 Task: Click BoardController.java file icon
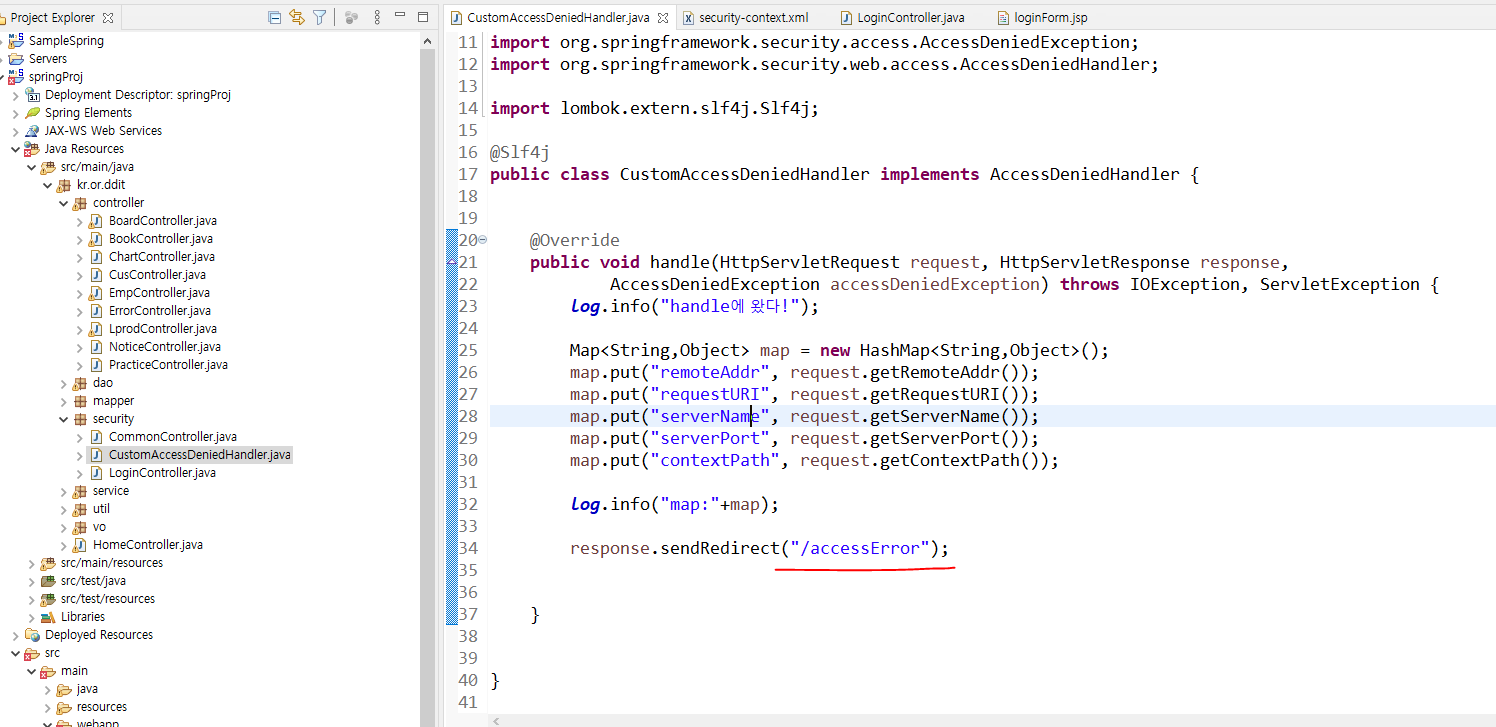[96, 221]
